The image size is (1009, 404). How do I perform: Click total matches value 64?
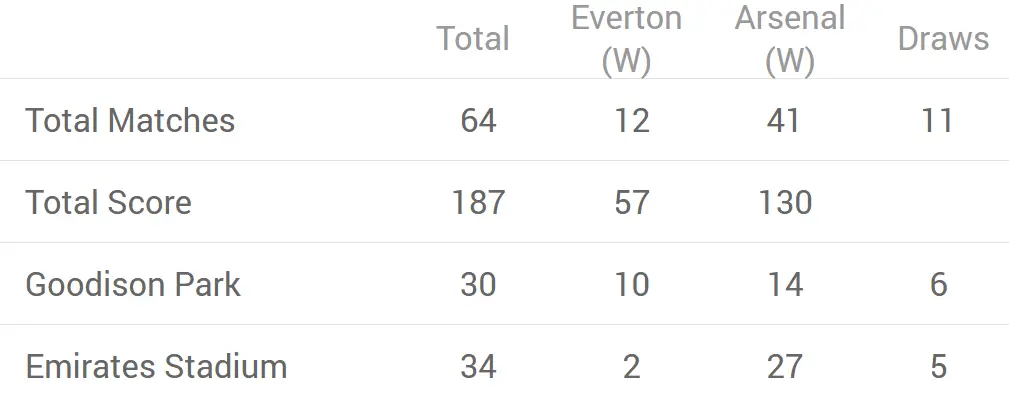pos(478,121)
